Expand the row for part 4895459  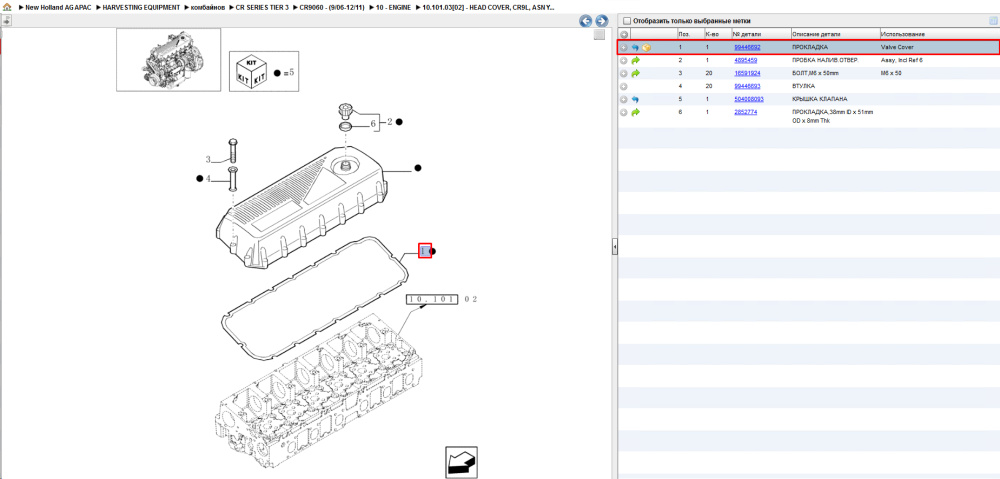click(x=624, y=60)
